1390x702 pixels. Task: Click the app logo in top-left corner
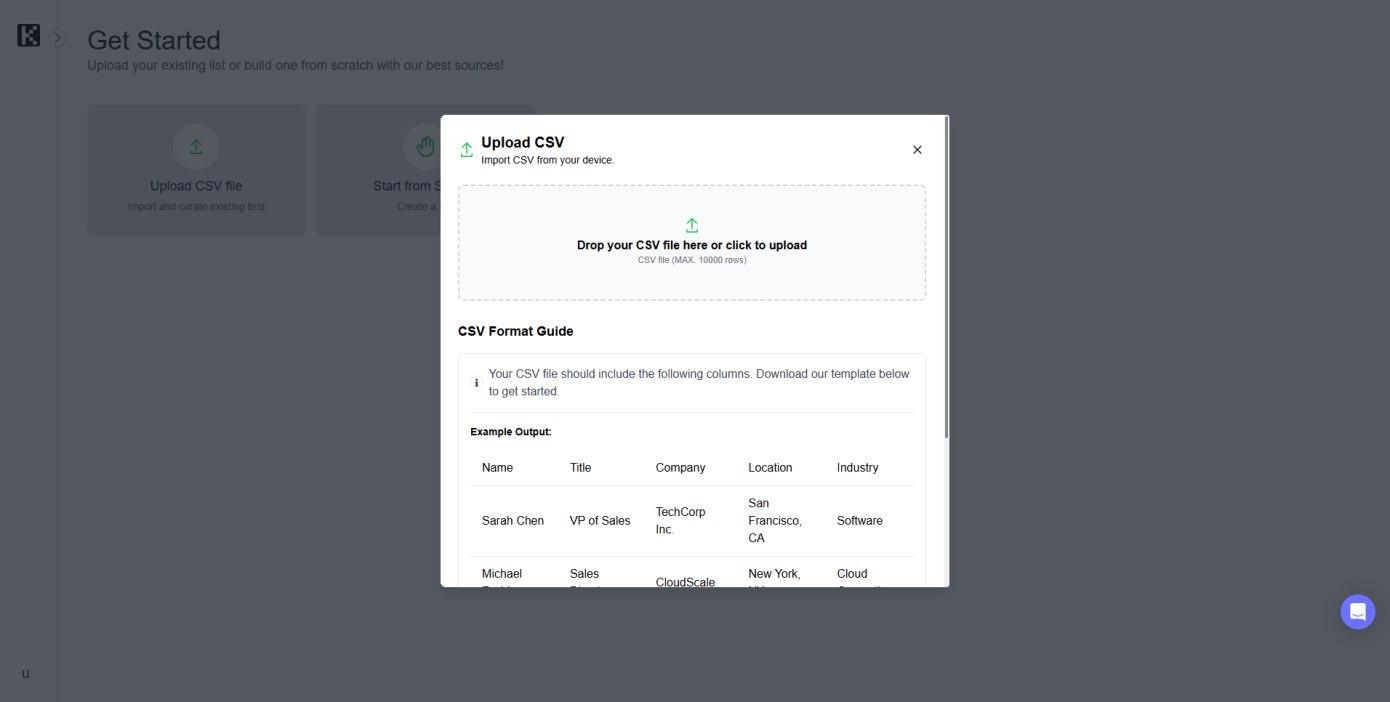click(x=29, y=36)
